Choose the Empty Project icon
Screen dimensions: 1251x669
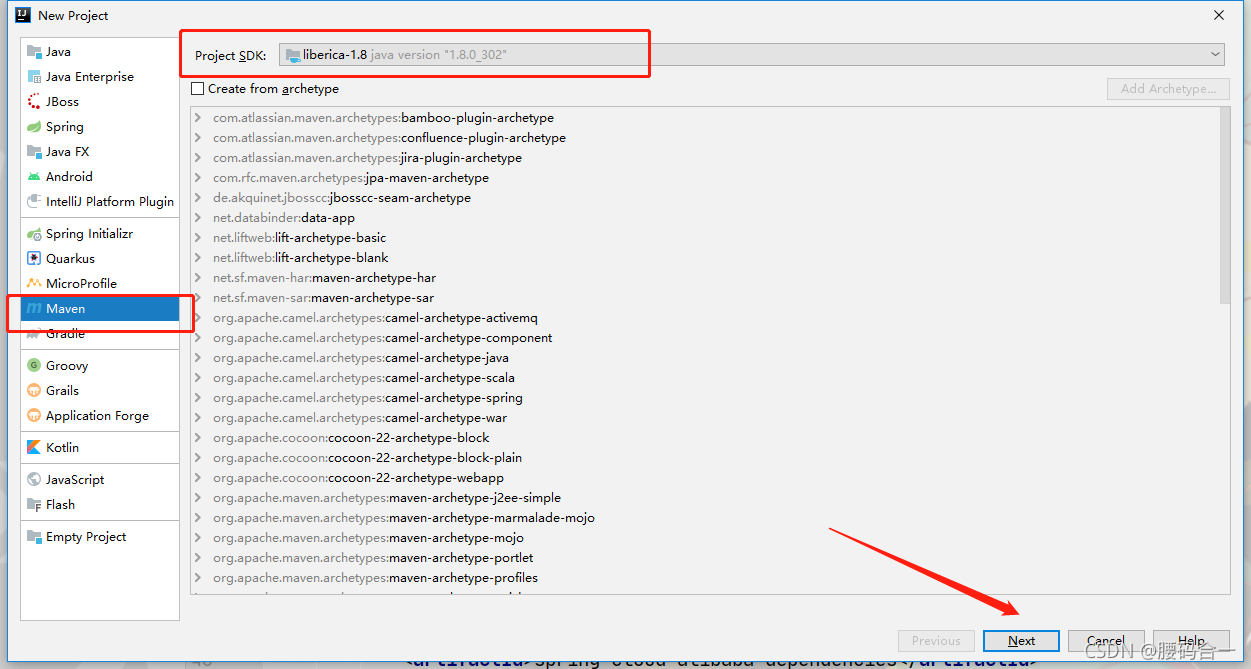(x=34, y=537)
